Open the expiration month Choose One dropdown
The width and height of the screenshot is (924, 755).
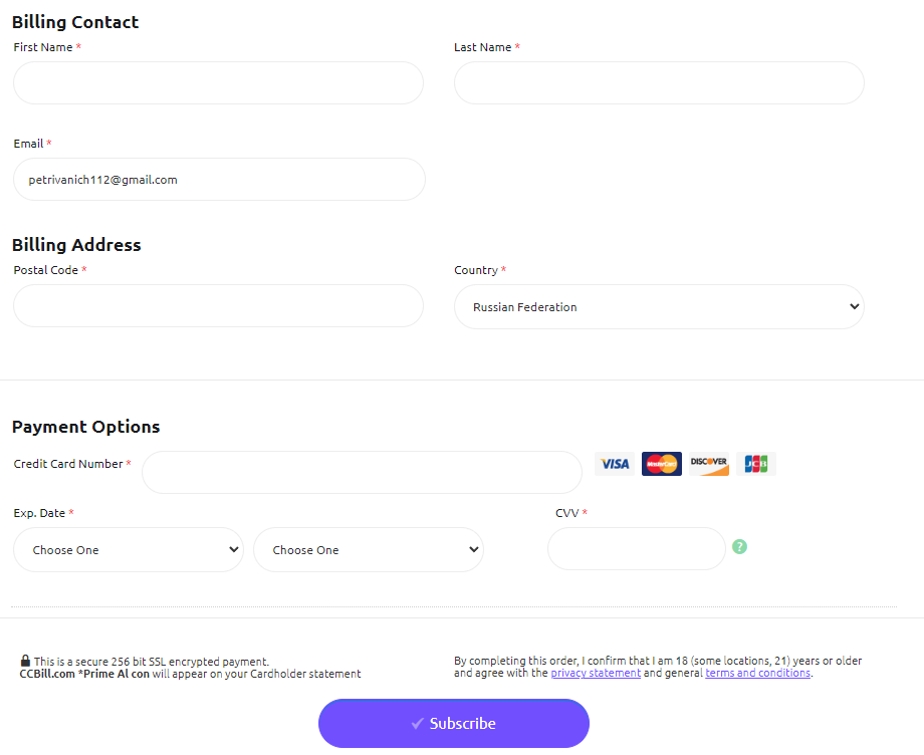pyautogui.click(x=128, y=549)
